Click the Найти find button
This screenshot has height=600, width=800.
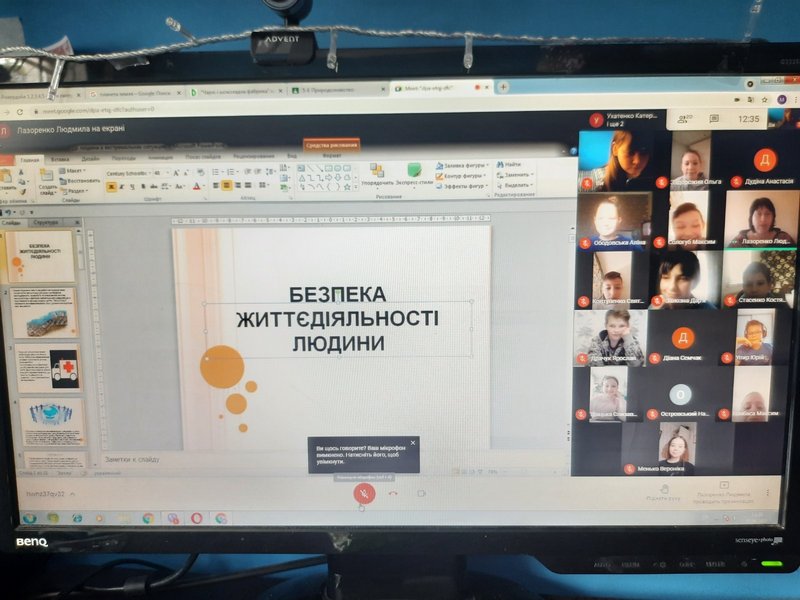(x=509, y=164)
